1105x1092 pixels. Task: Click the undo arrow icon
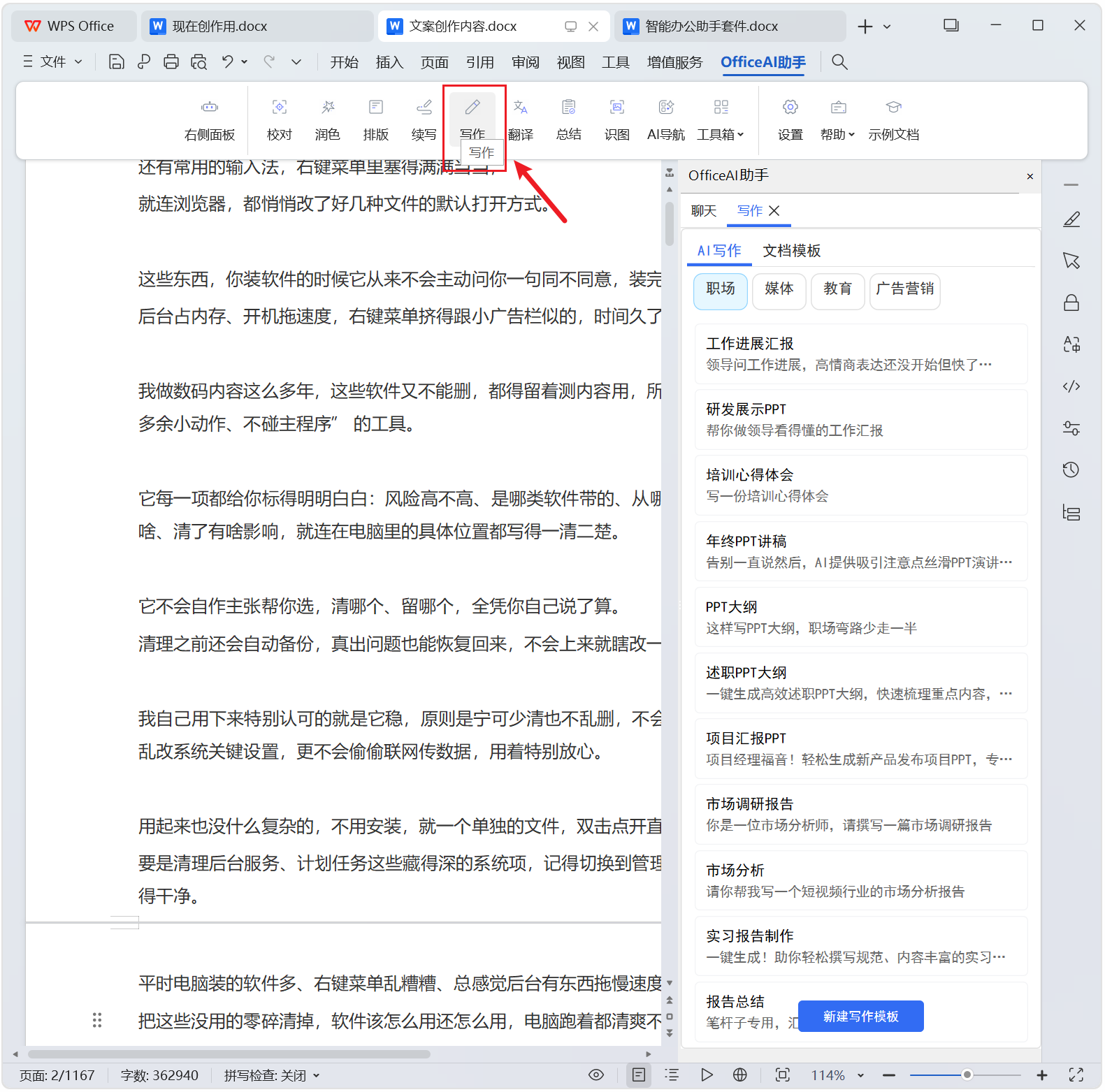[x=228, y=62]
